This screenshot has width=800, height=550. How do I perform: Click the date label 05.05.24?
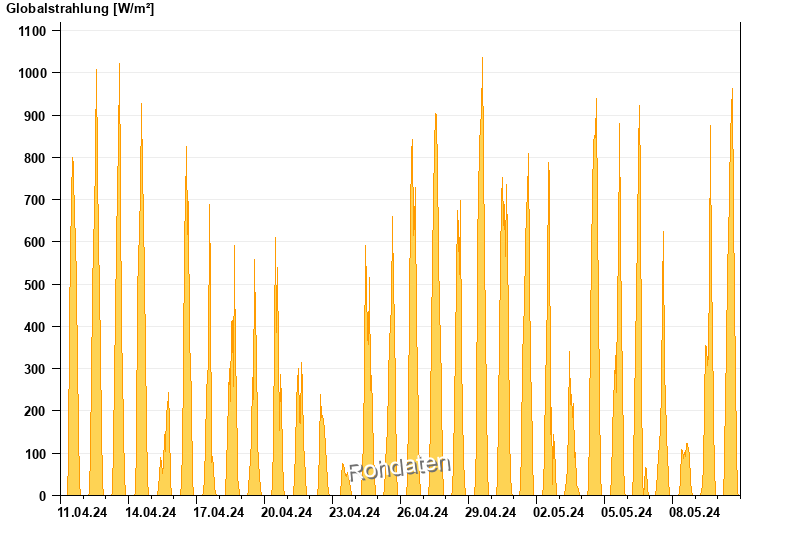(x=627, y=512)
